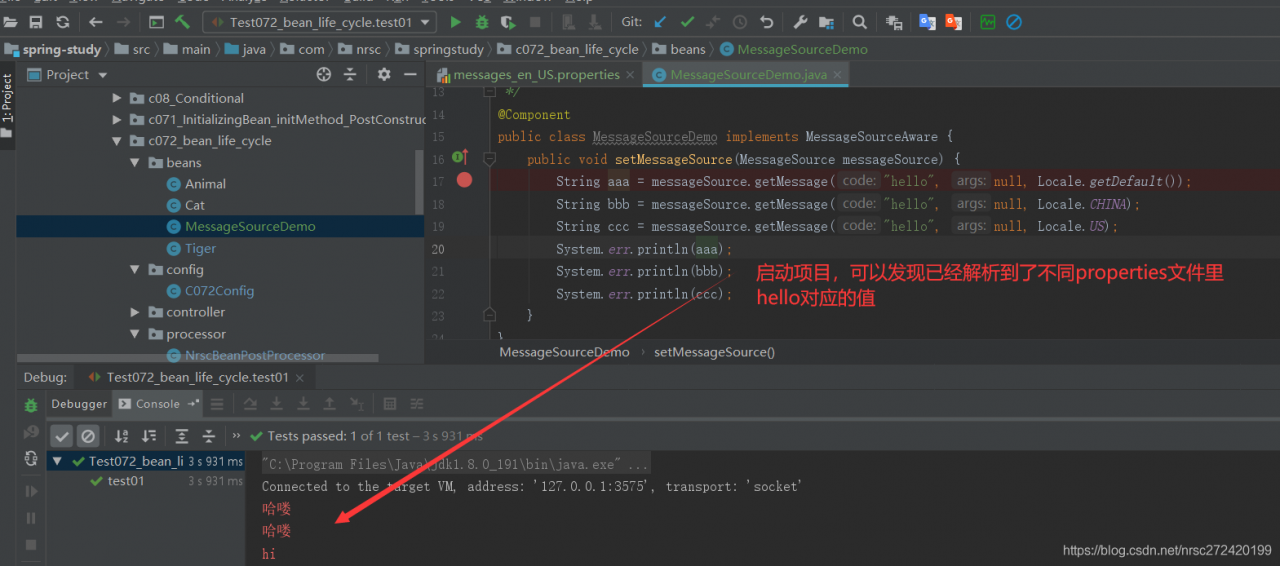
Task: Hide the Project panel with minus icon
Action: coord(410,74)
